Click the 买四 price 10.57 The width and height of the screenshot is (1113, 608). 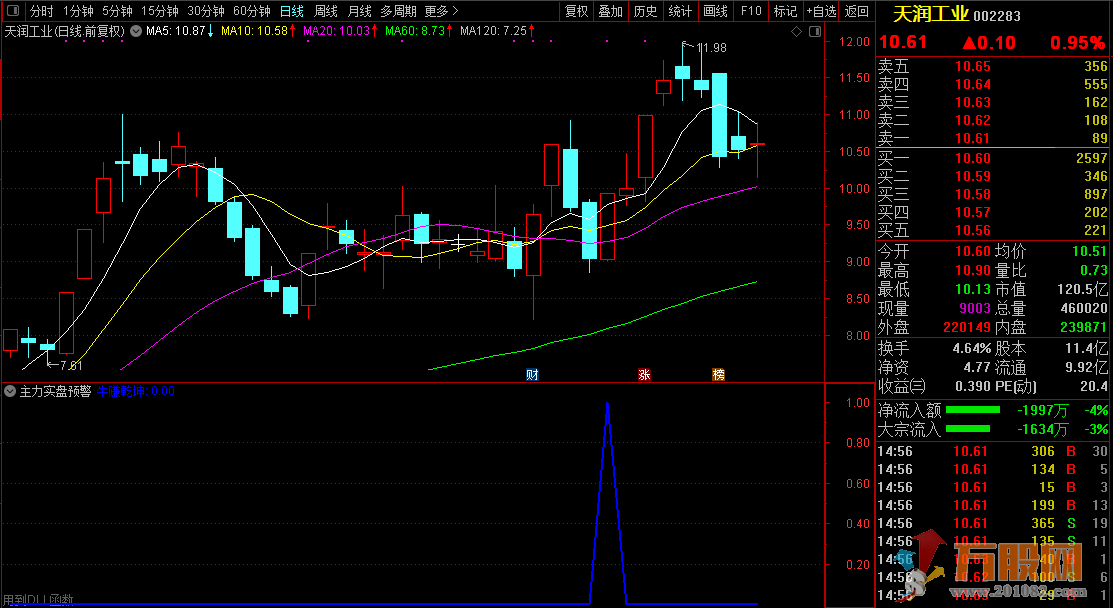click(x=972, y=212)
